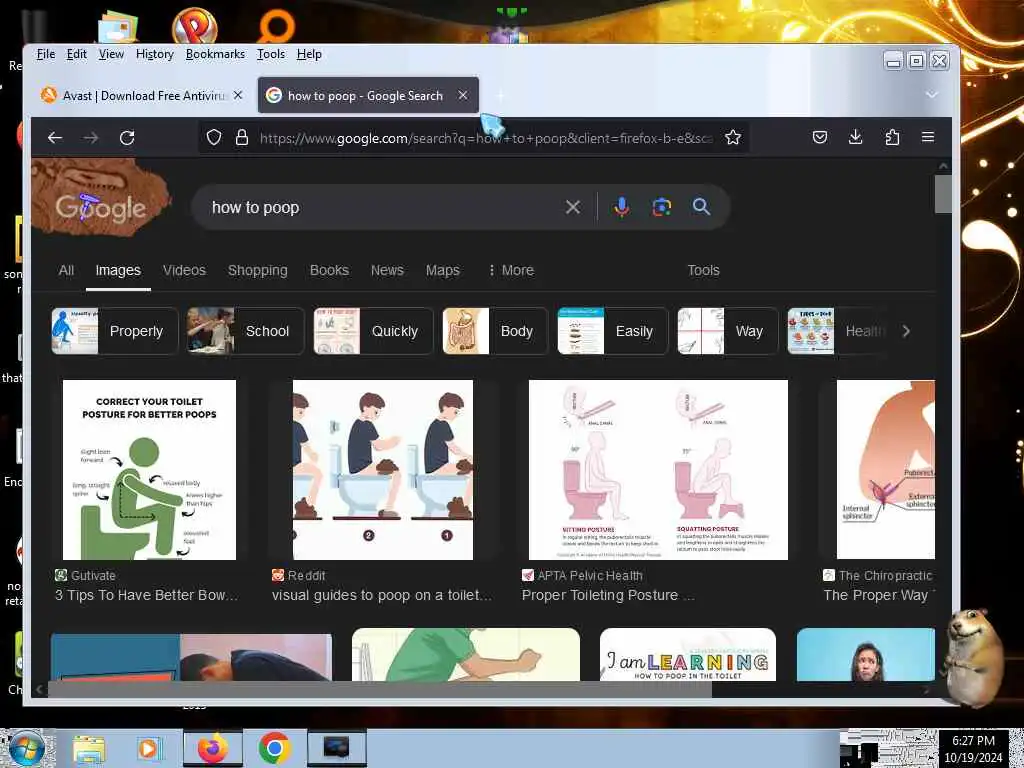This screenshot has height=768, width=1024.
Task: Open Windows Start menu orb
Action: tap(27, 748)
